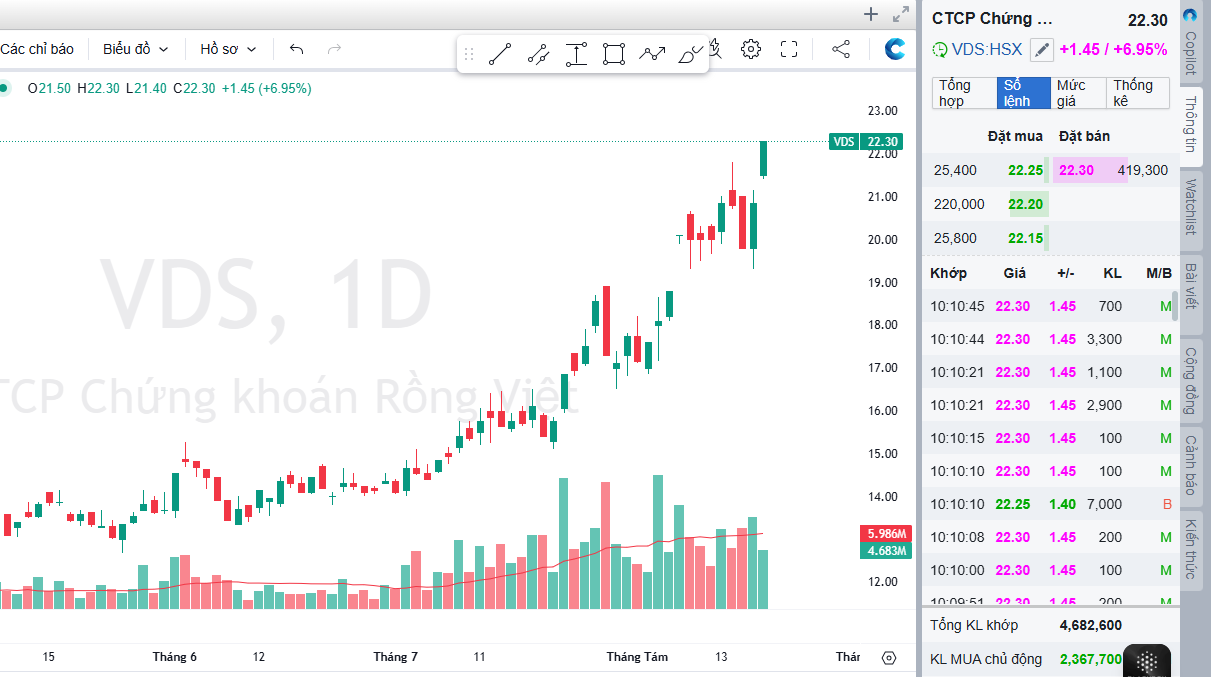
Task: Click the Tháng Tám label on time axis
Action: click(637, 657)
